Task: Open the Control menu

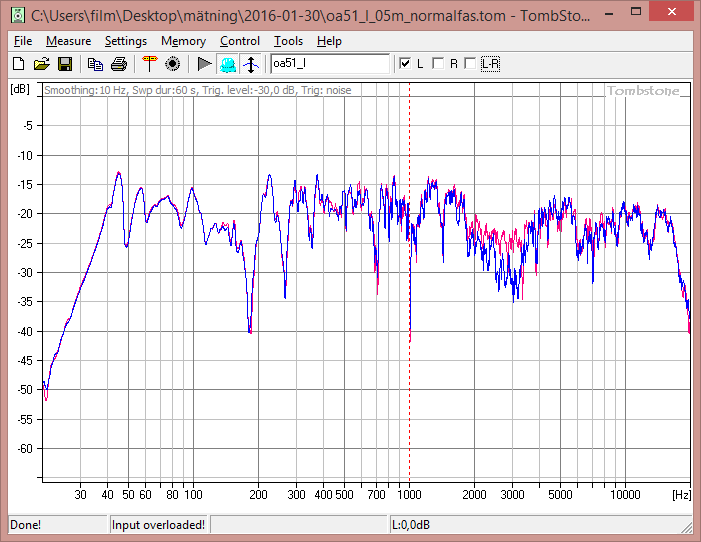Action: coord(240,41)
